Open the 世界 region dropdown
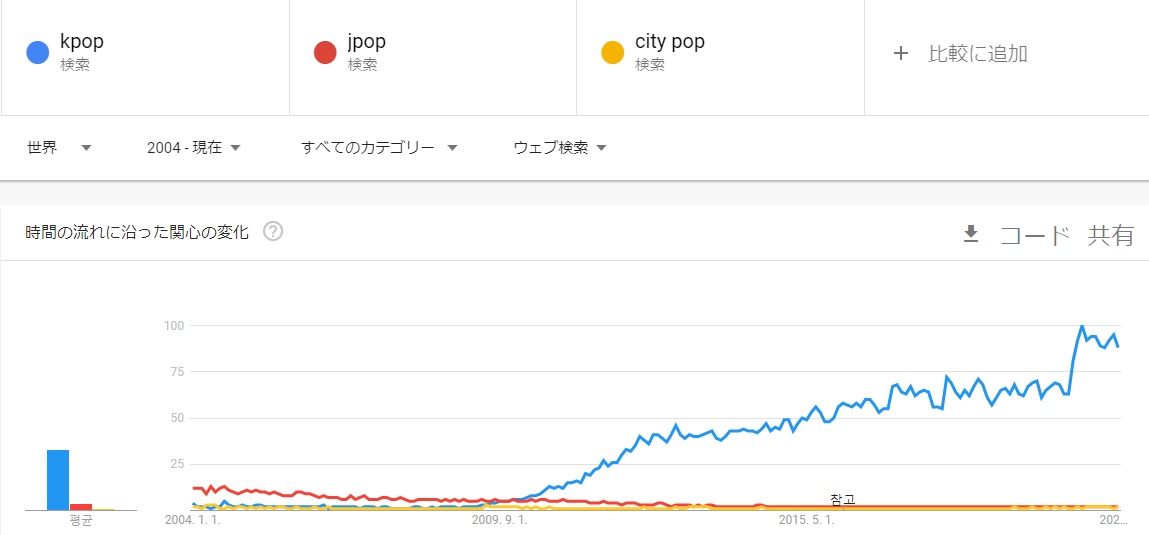The image size is (1149, 535). tap(59, 148)
